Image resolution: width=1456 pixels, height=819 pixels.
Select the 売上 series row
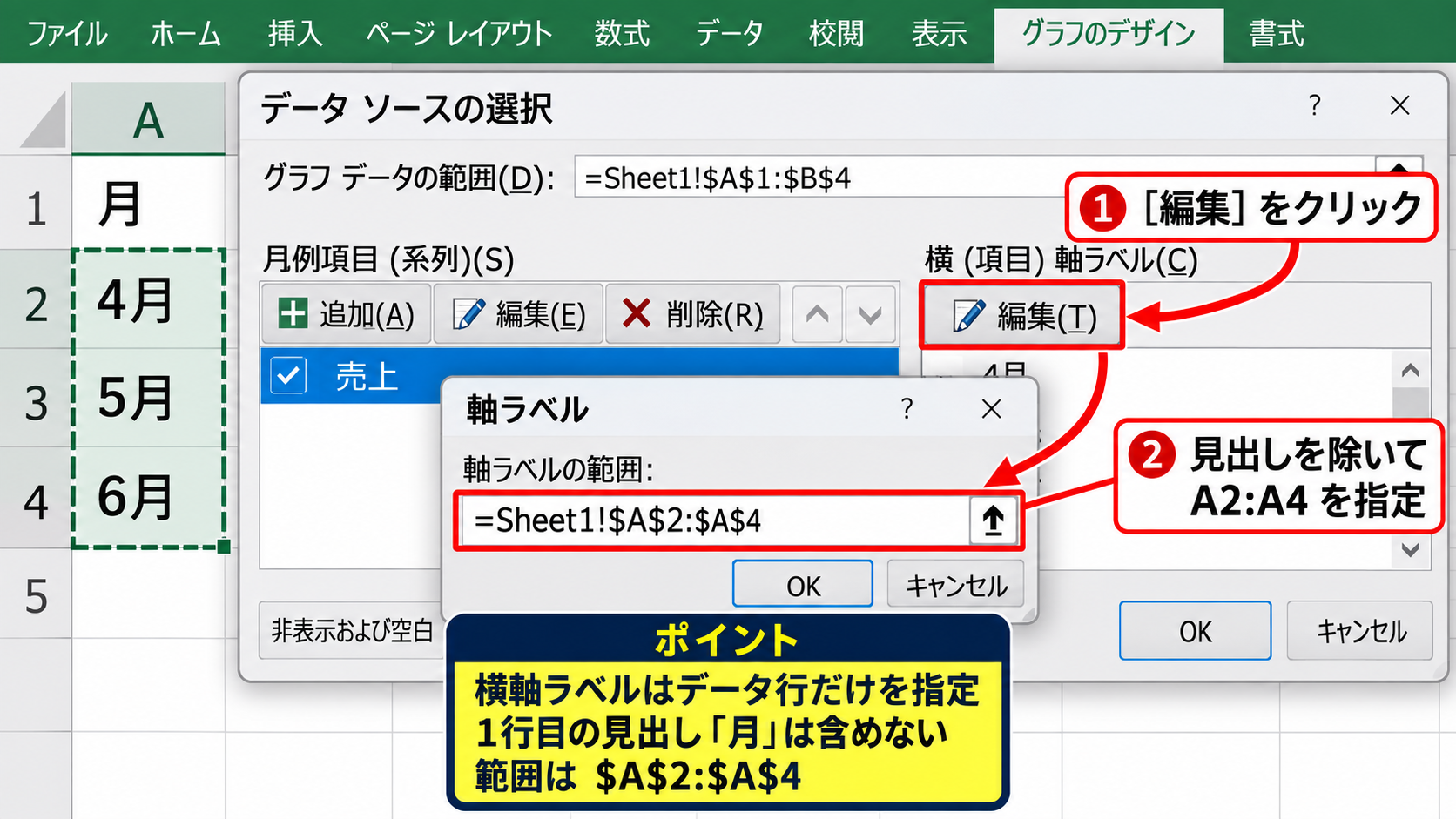point(579,376)
